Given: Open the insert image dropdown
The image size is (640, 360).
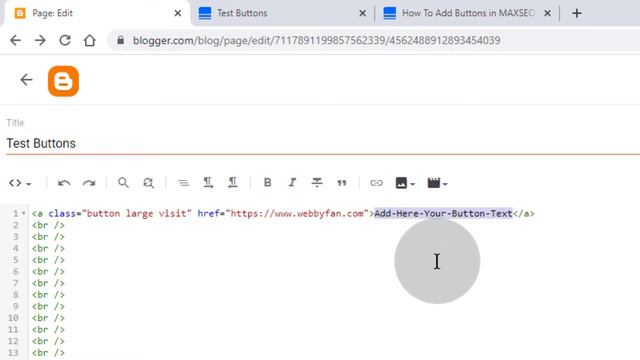Looking at the screenshot, I should 405,183.
